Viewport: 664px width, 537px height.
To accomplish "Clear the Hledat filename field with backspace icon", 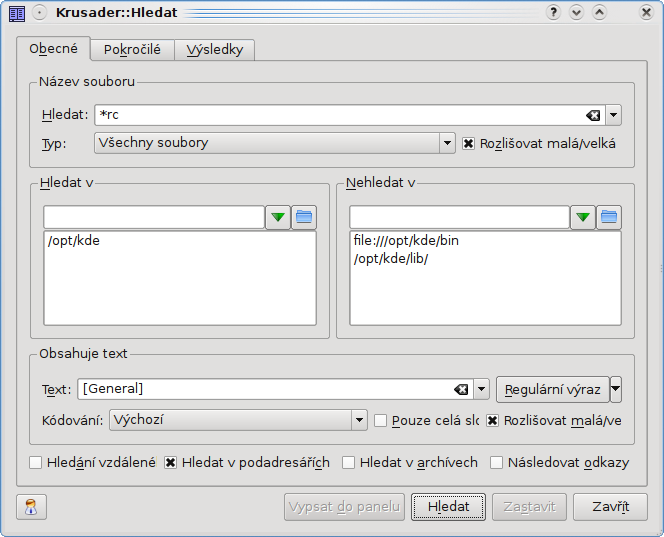I will (x=593, y=115).
